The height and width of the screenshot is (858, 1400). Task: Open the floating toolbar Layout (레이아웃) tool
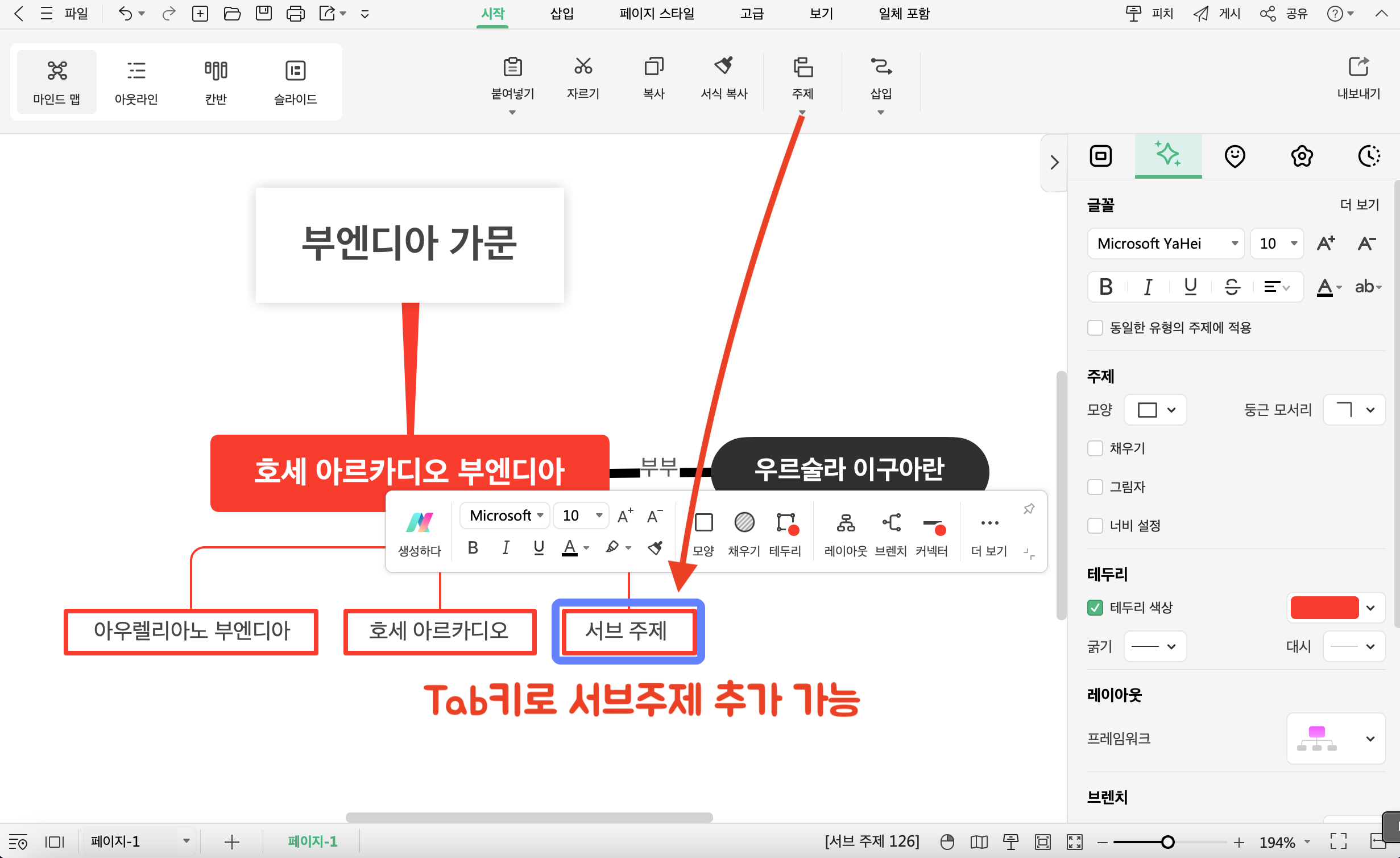pos(846,533)
